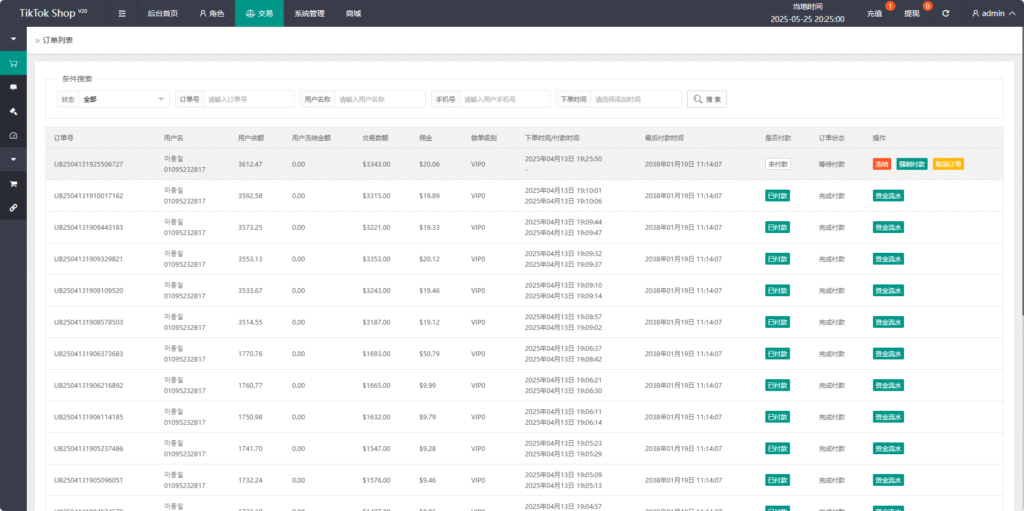Click 取消订单 for order UB2504131925506727
Viewport: 1024px width, 511px height.
pos(948,164)
